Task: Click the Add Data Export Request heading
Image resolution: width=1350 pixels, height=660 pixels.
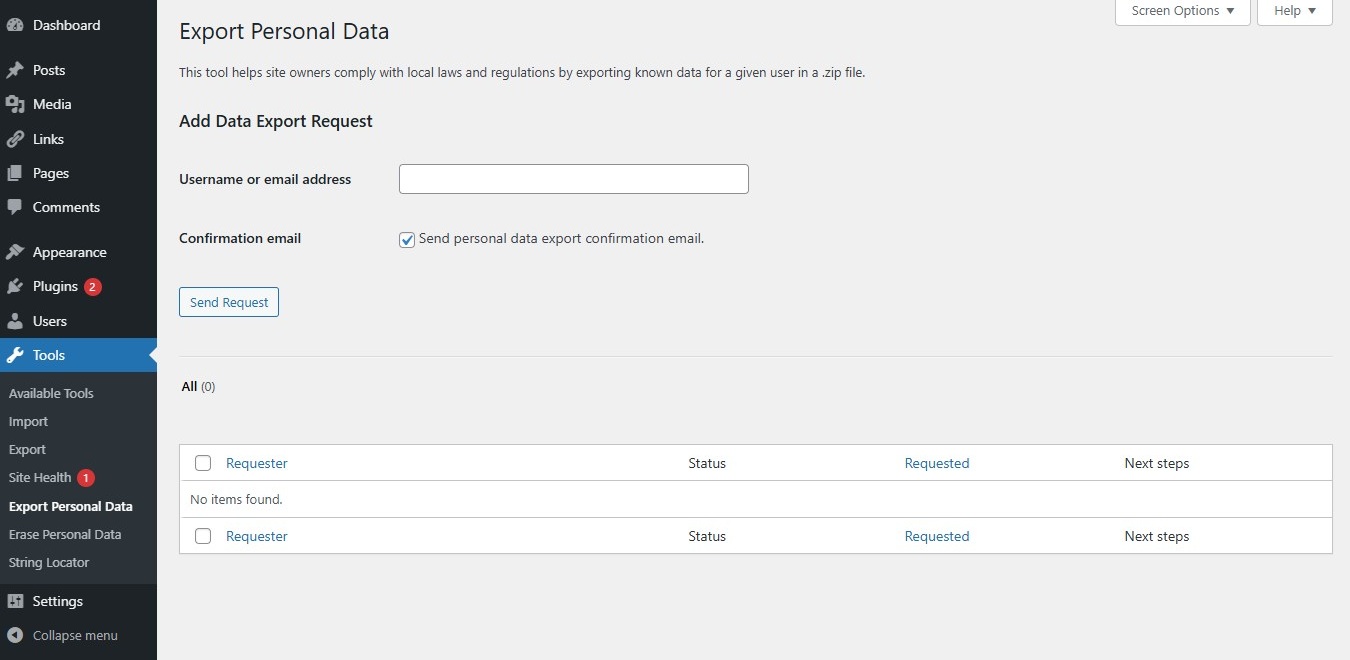Action: (276, 121)
